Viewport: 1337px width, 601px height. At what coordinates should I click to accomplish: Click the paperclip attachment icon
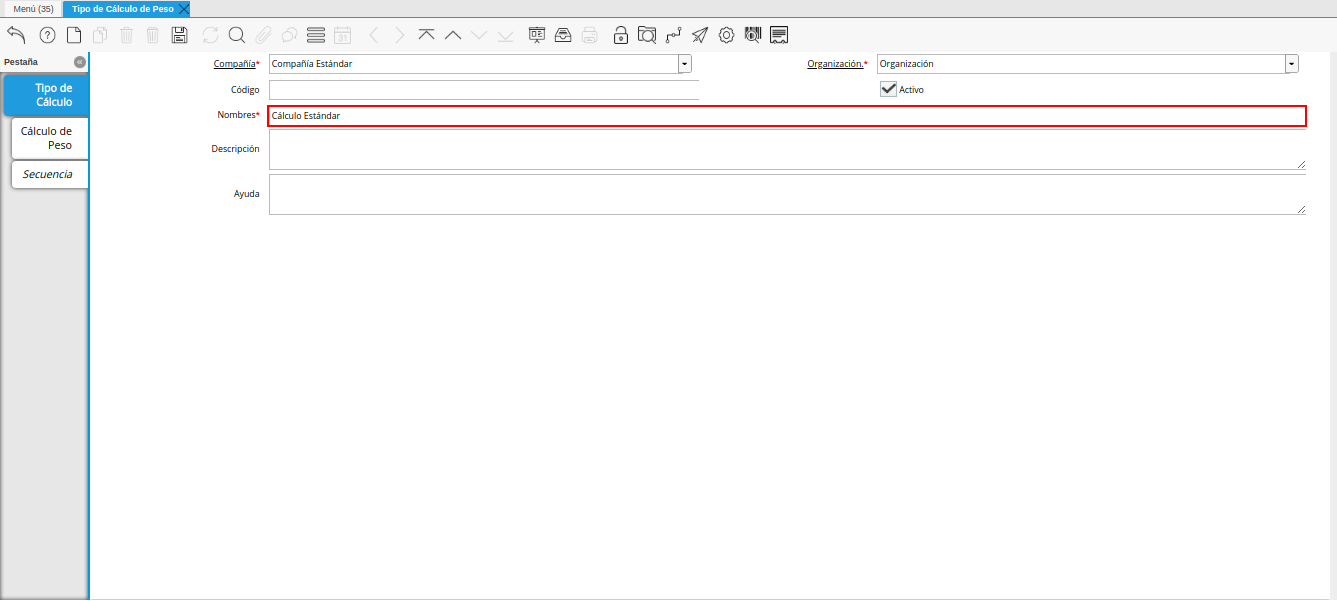(263, 35)
